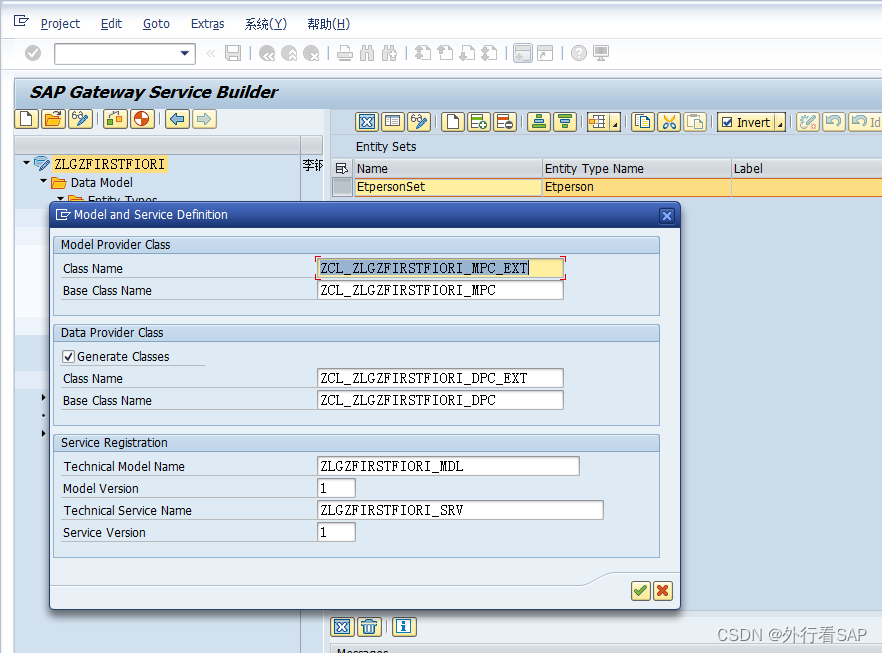Toggle the Generate Classes checkbox
Viewport: 882px width, 653px height.
click(68, 357)
